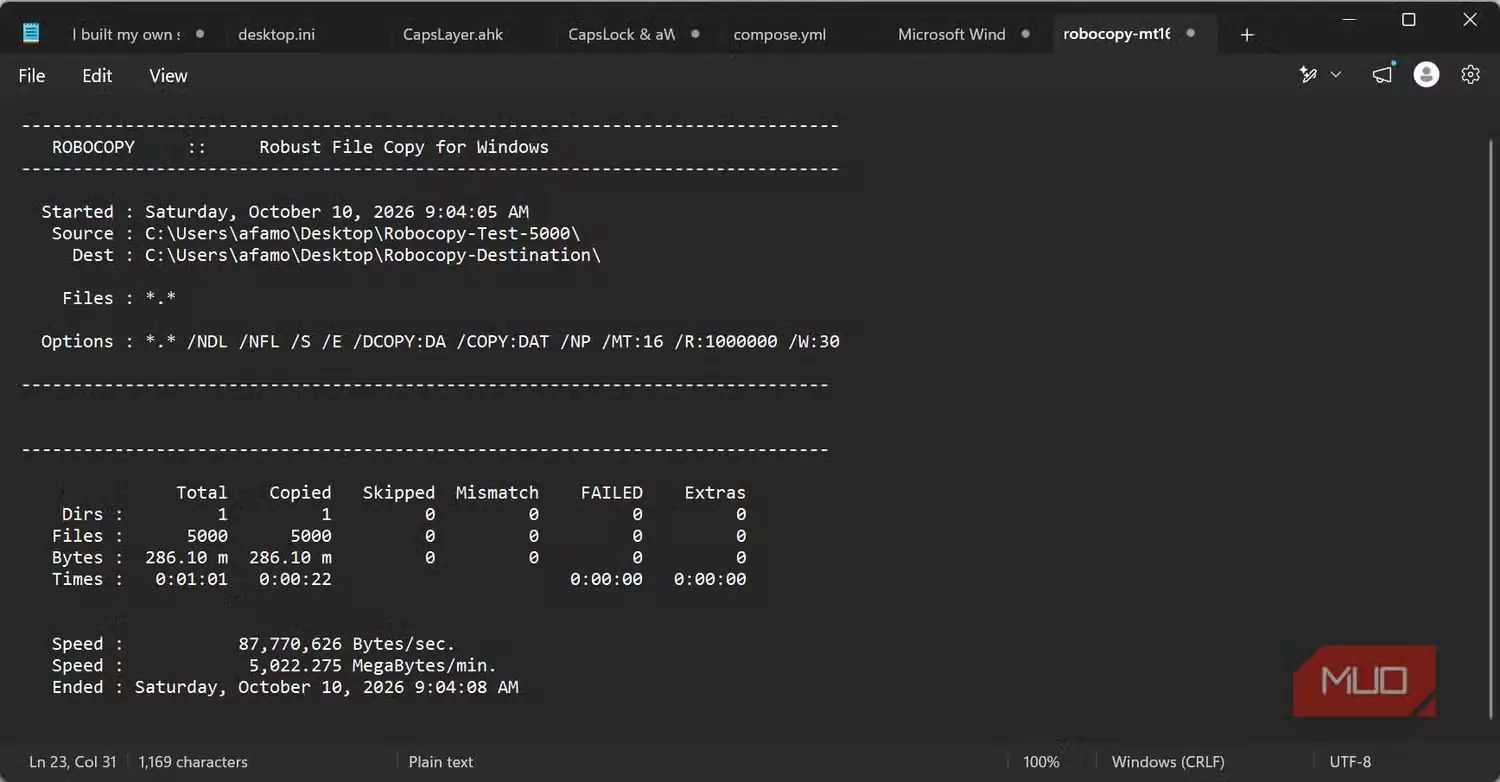Click the 'ROBOCOPY' header text

click(93, 147)
